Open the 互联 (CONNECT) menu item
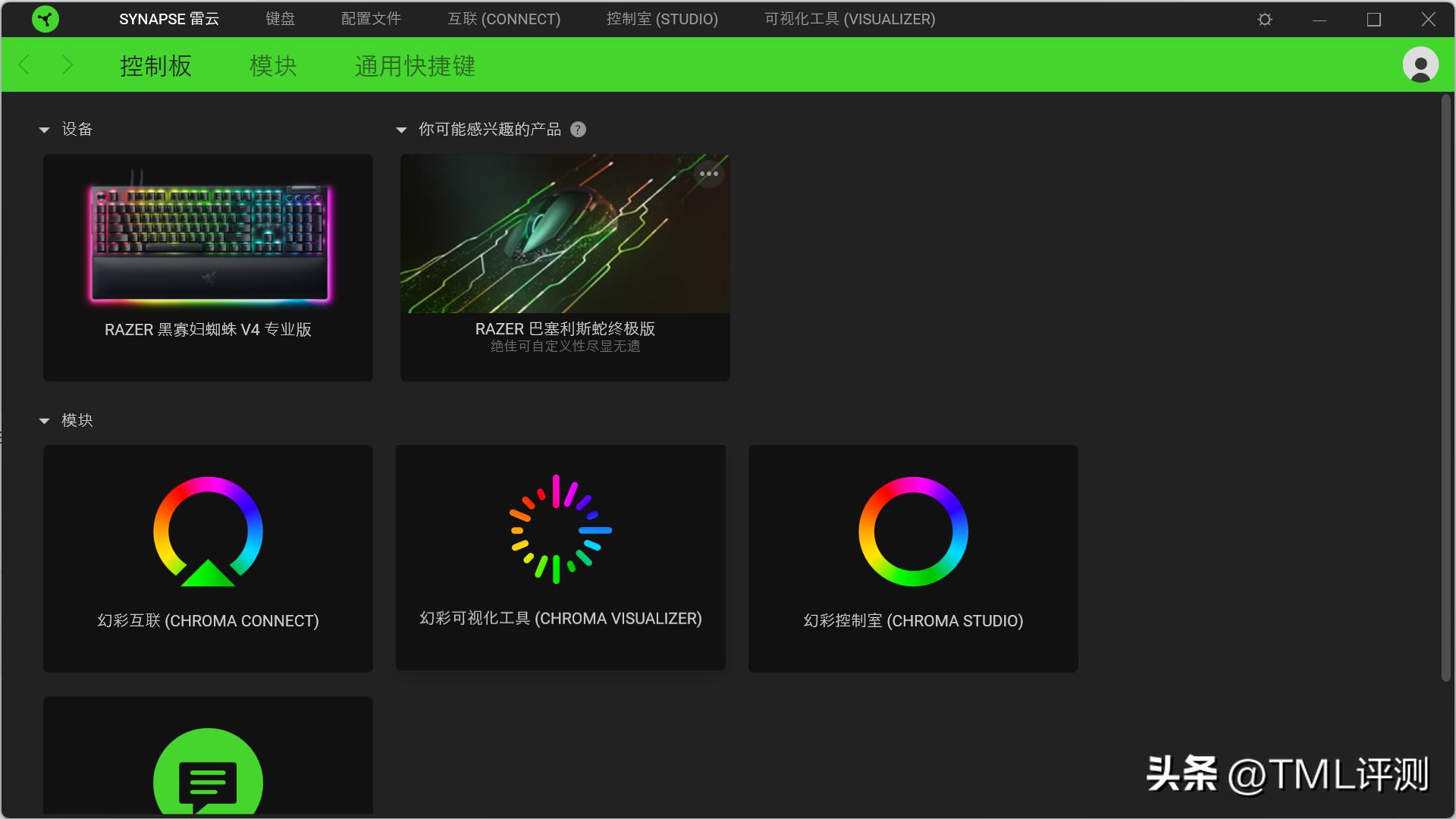Viewport: 1456px width, 819px height. pos(504,19)
